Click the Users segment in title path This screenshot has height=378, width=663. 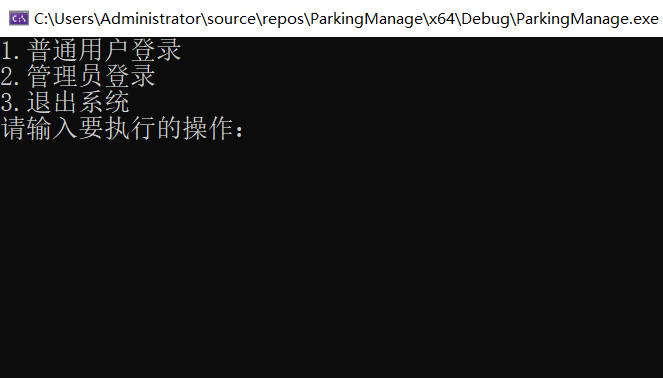coord(74,19)
